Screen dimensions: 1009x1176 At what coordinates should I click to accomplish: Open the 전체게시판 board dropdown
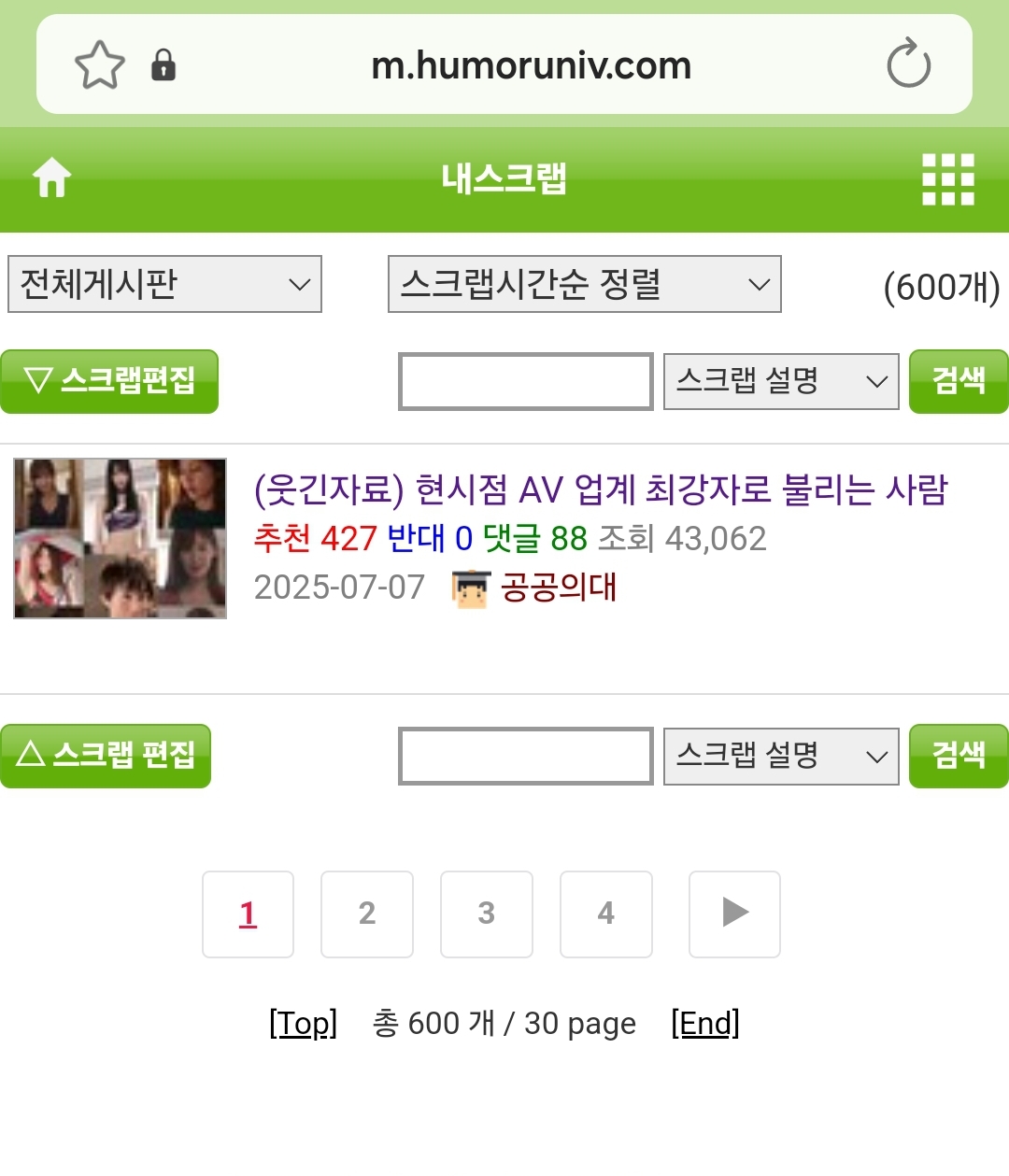(x=164, y=284)
